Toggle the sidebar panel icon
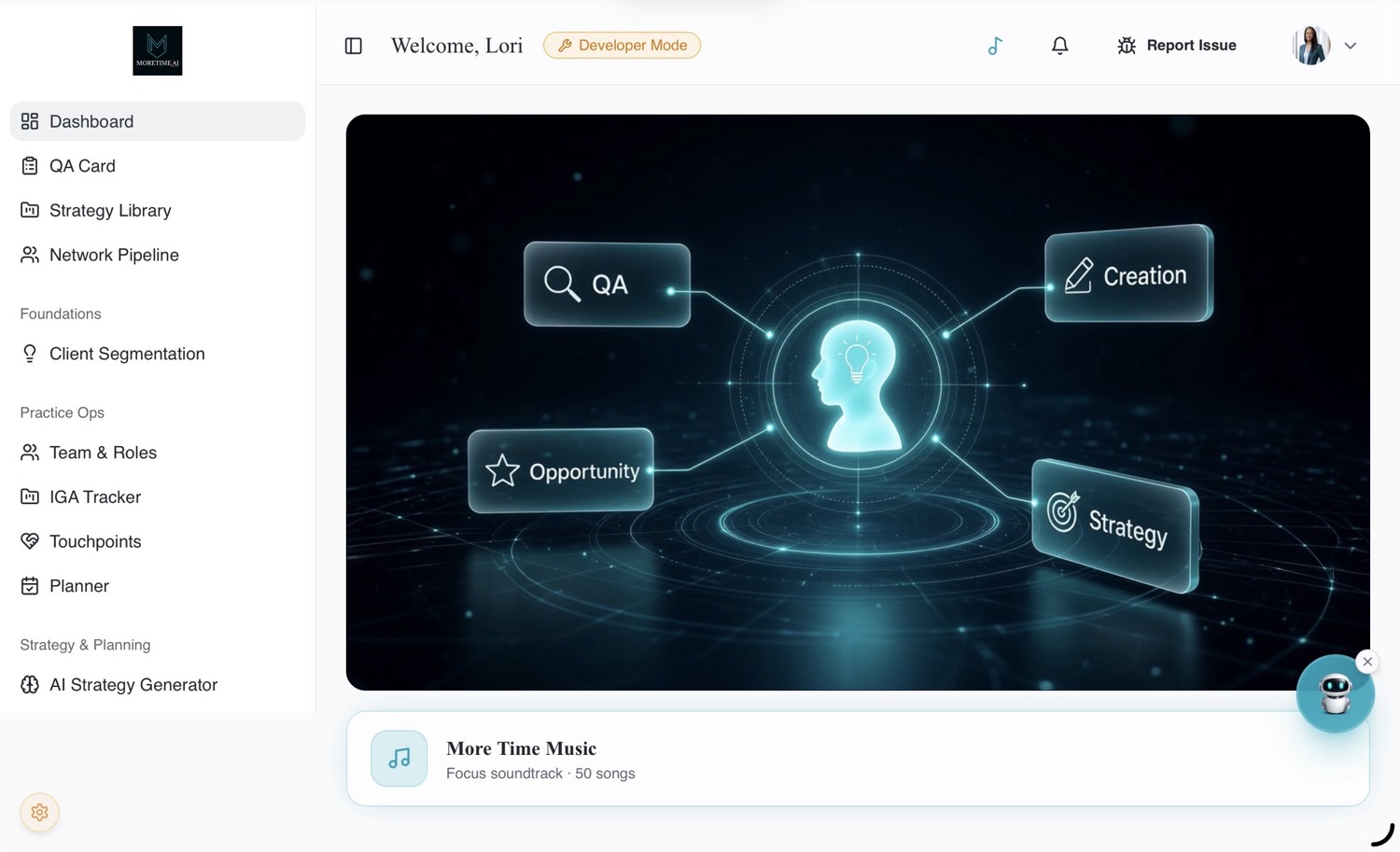Screen dimensions: 1400x852 pyautogui.click(x=354, y=46)
